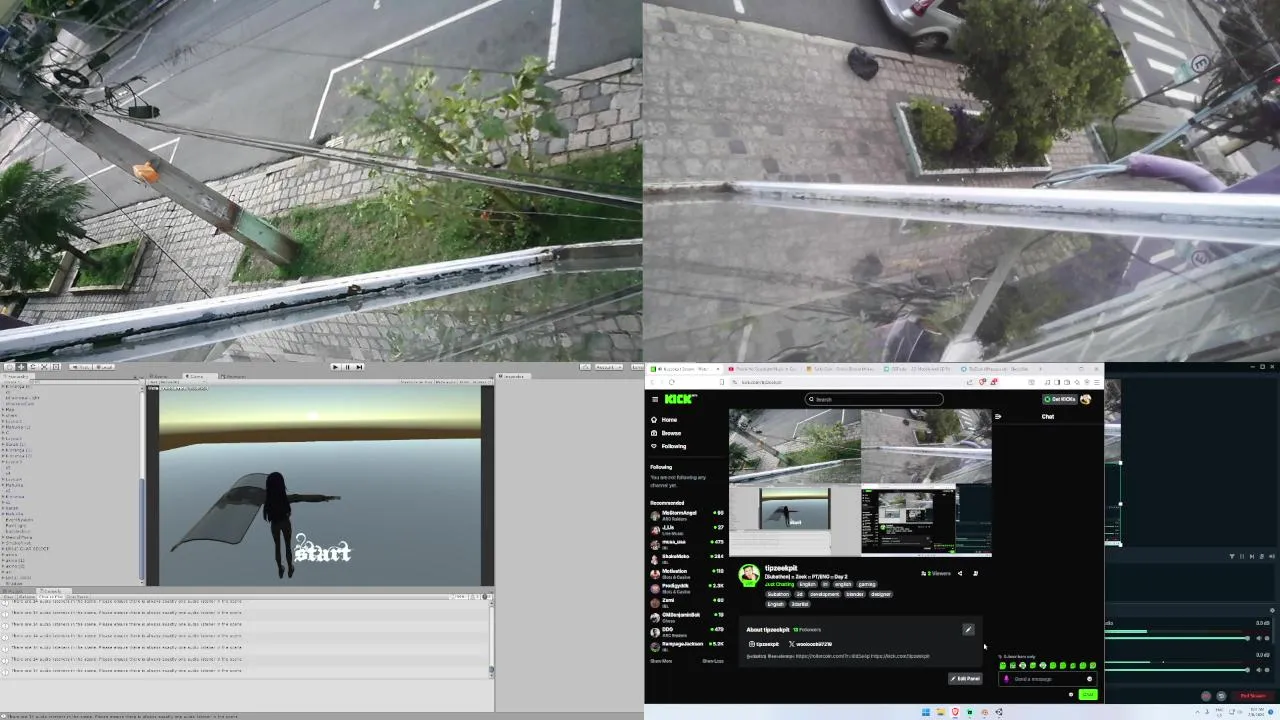Screen dimensions: 1280x720
Task: Click the Kick search field
Action: [x=874, y=399]
